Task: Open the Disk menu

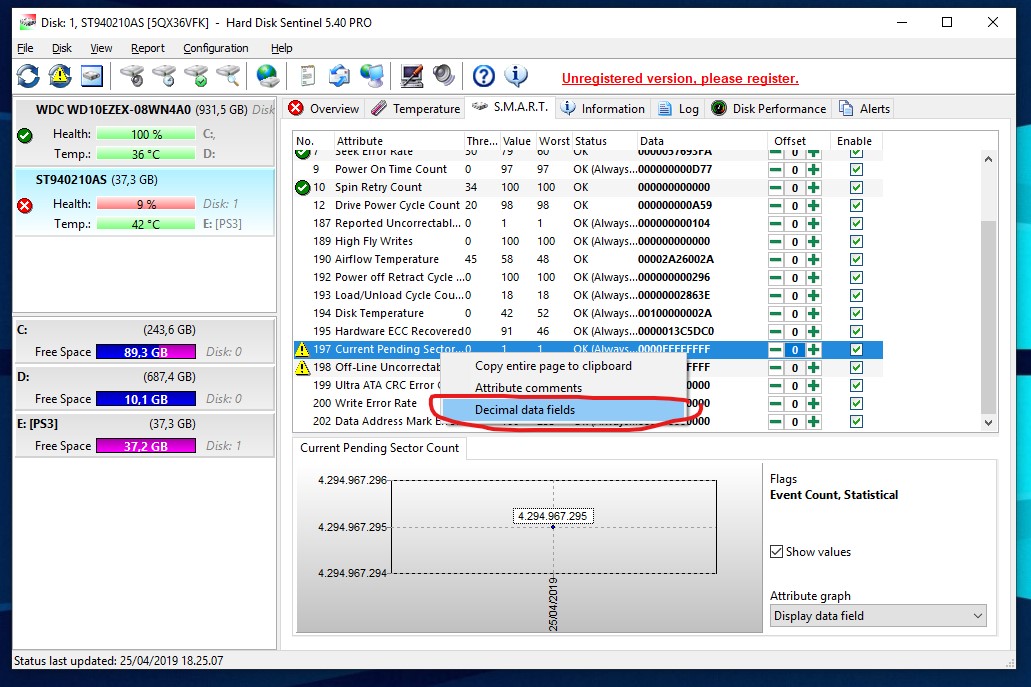Action: (x=62, y=48)
